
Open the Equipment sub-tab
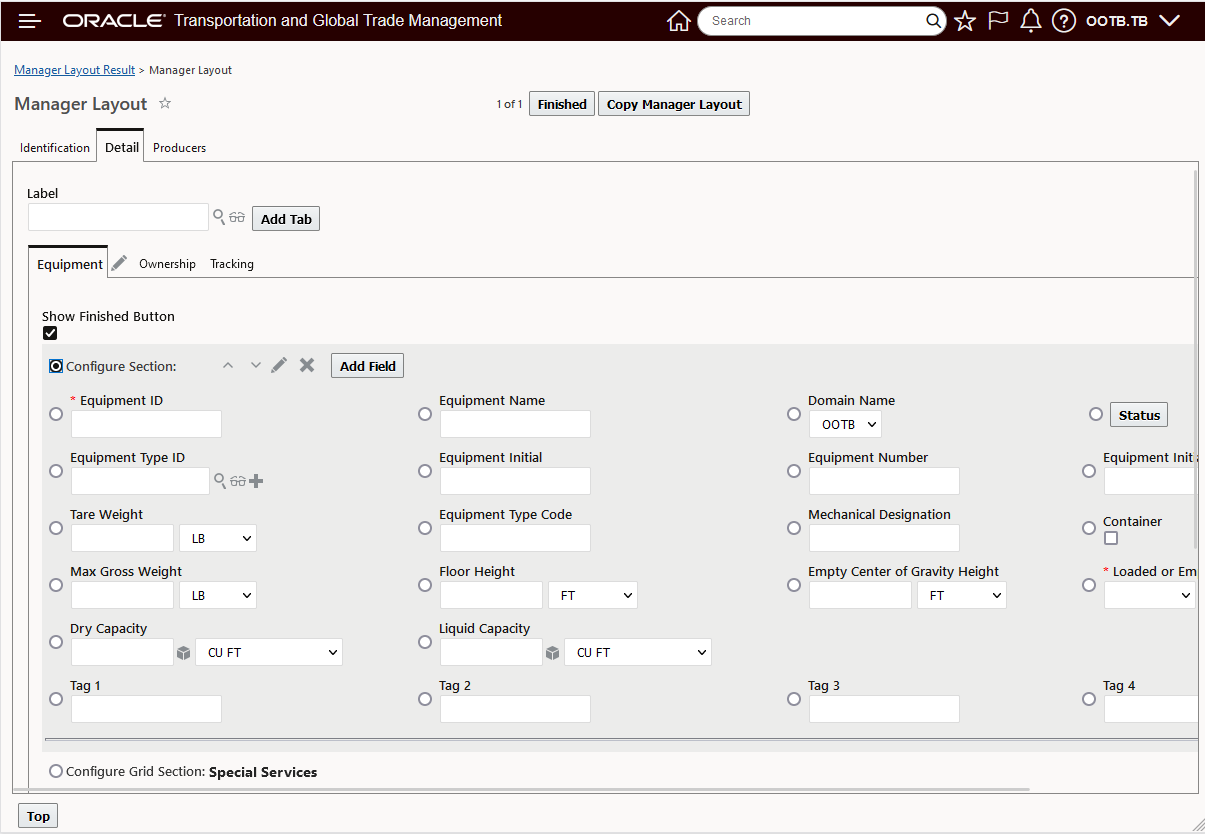point(69,263)
